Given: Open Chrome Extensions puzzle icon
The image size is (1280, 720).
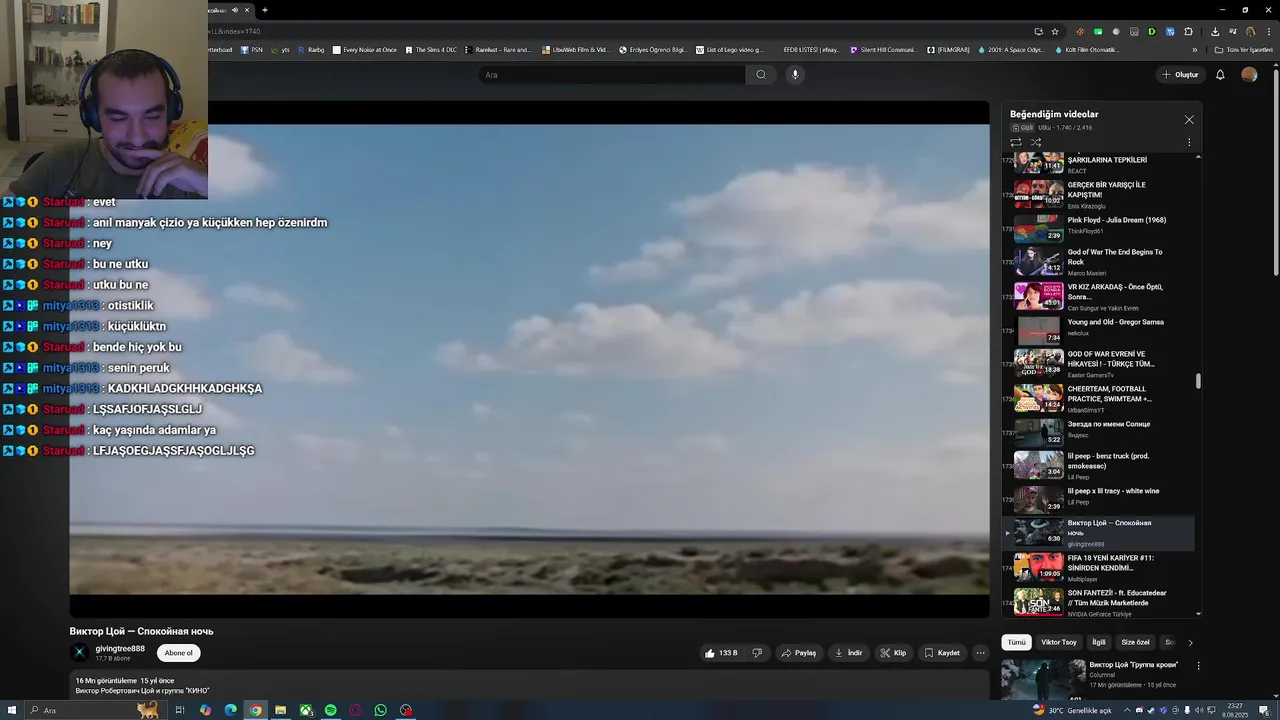Looking at the screenshot, I should pyautogui.click(x=1188, y=31).
